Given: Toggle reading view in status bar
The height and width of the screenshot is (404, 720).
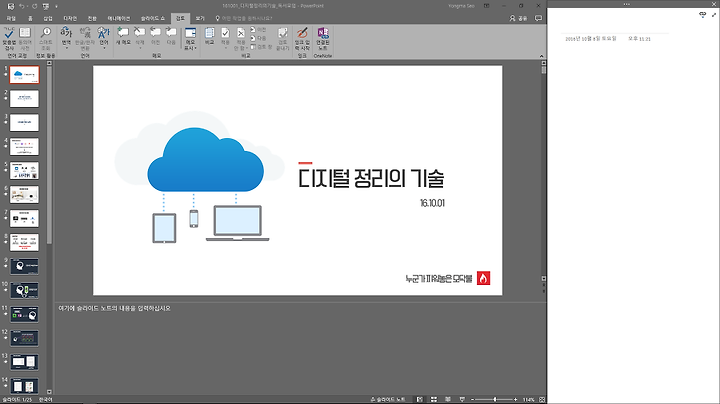Looking at the screenshot, I should pyautogui.click(x=448, y=399).
